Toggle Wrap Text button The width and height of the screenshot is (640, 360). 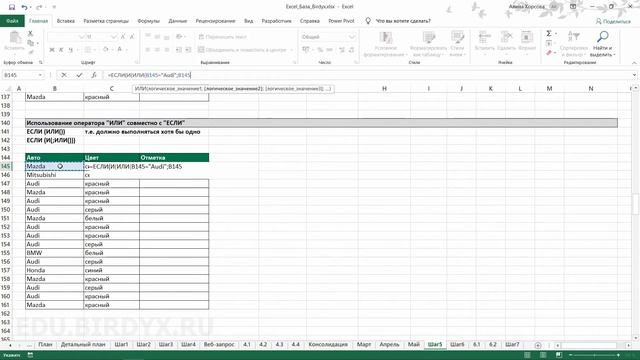tap(223, 37)
